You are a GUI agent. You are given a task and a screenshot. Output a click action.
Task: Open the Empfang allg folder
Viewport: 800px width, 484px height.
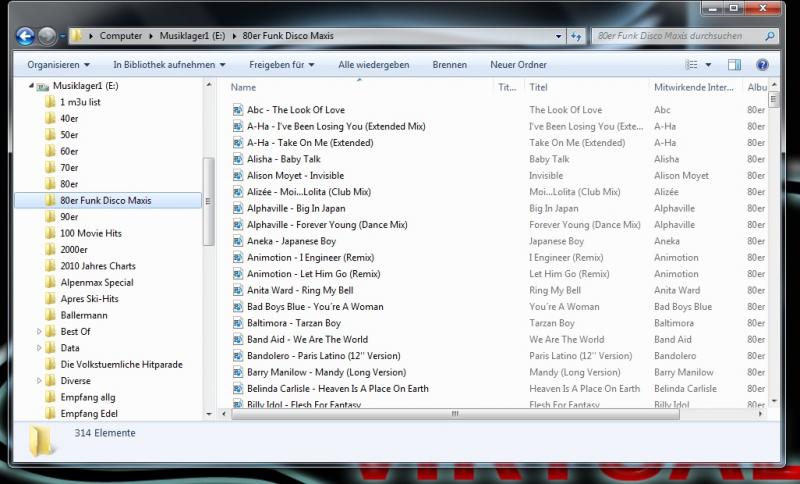pyautogui.click(x=87, y=397)
